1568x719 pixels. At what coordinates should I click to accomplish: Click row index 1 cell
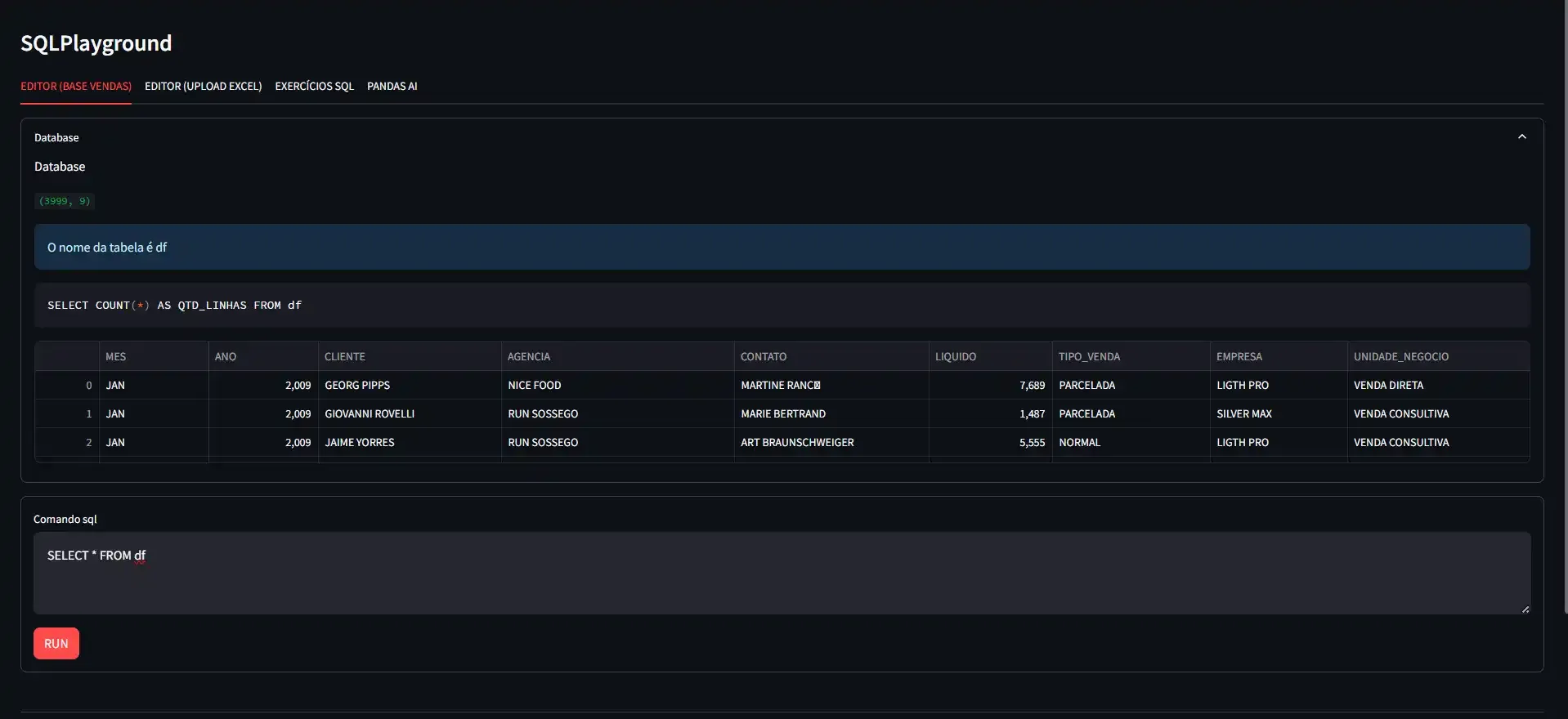tap(67, 413)
